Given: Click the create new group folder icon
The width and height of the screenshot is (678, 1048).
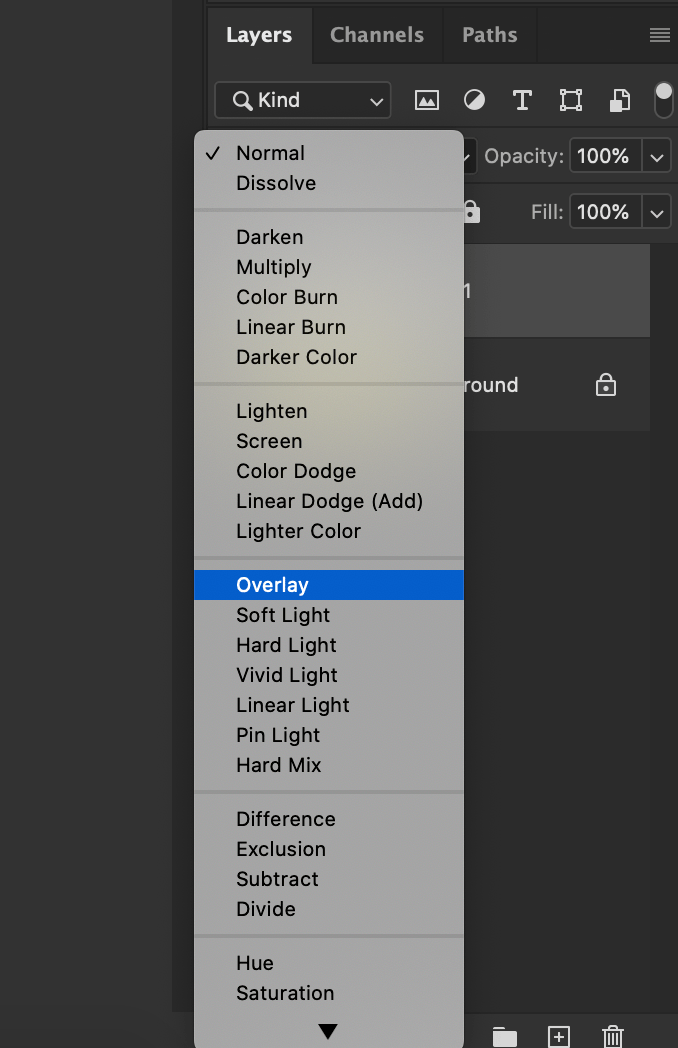Looking at the screenshot, I should point(505,1036).
